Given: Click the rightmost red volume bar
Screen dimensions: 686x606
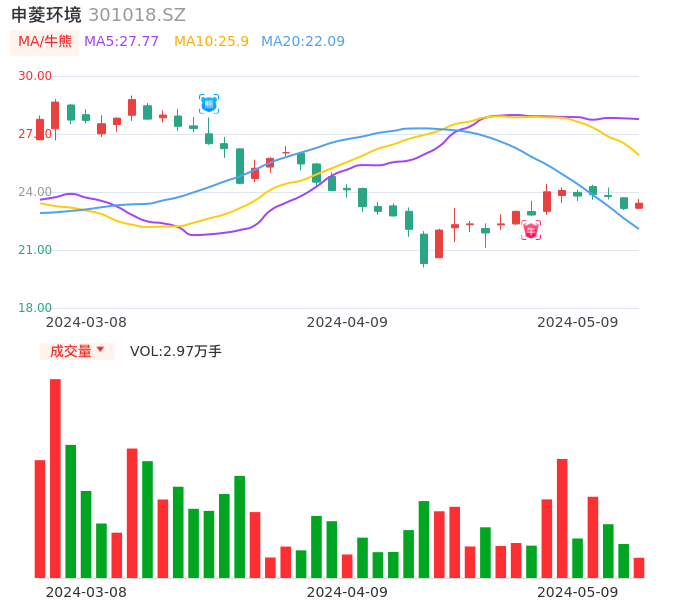Looking at the screenshot, I should tap(639, 568).
